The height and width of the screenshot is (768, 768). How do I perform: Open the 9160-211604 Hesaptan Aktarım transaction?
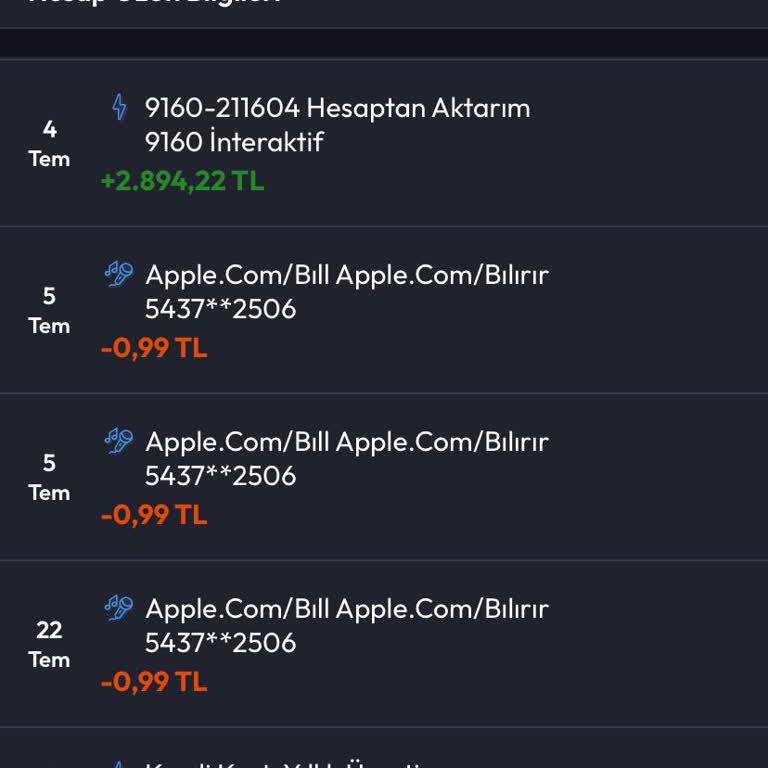pyautogui.click(x=337, y=107)
